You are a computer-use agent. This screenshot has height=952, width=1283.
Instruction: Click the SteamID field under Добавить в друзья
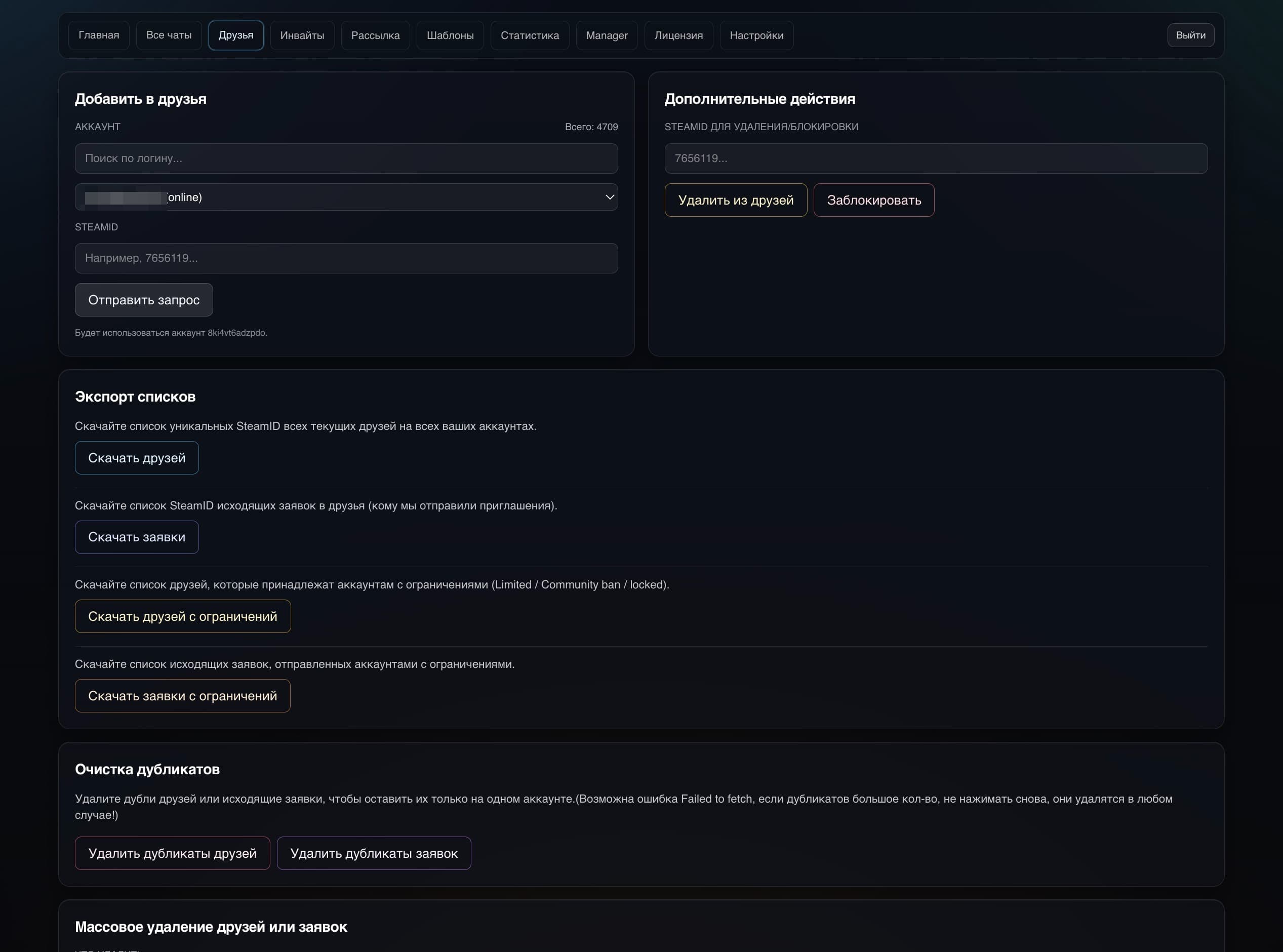[x=346, y=258]
